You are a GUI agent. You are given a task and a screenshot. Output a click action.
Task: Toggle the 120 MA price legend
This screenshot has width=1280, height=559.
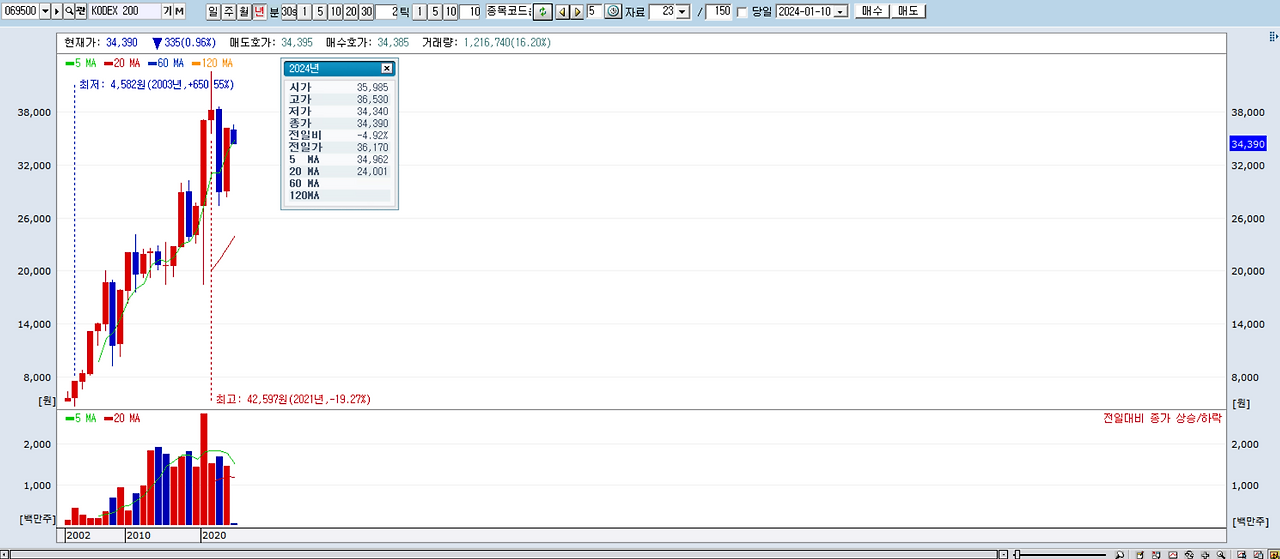click(211, 62)
